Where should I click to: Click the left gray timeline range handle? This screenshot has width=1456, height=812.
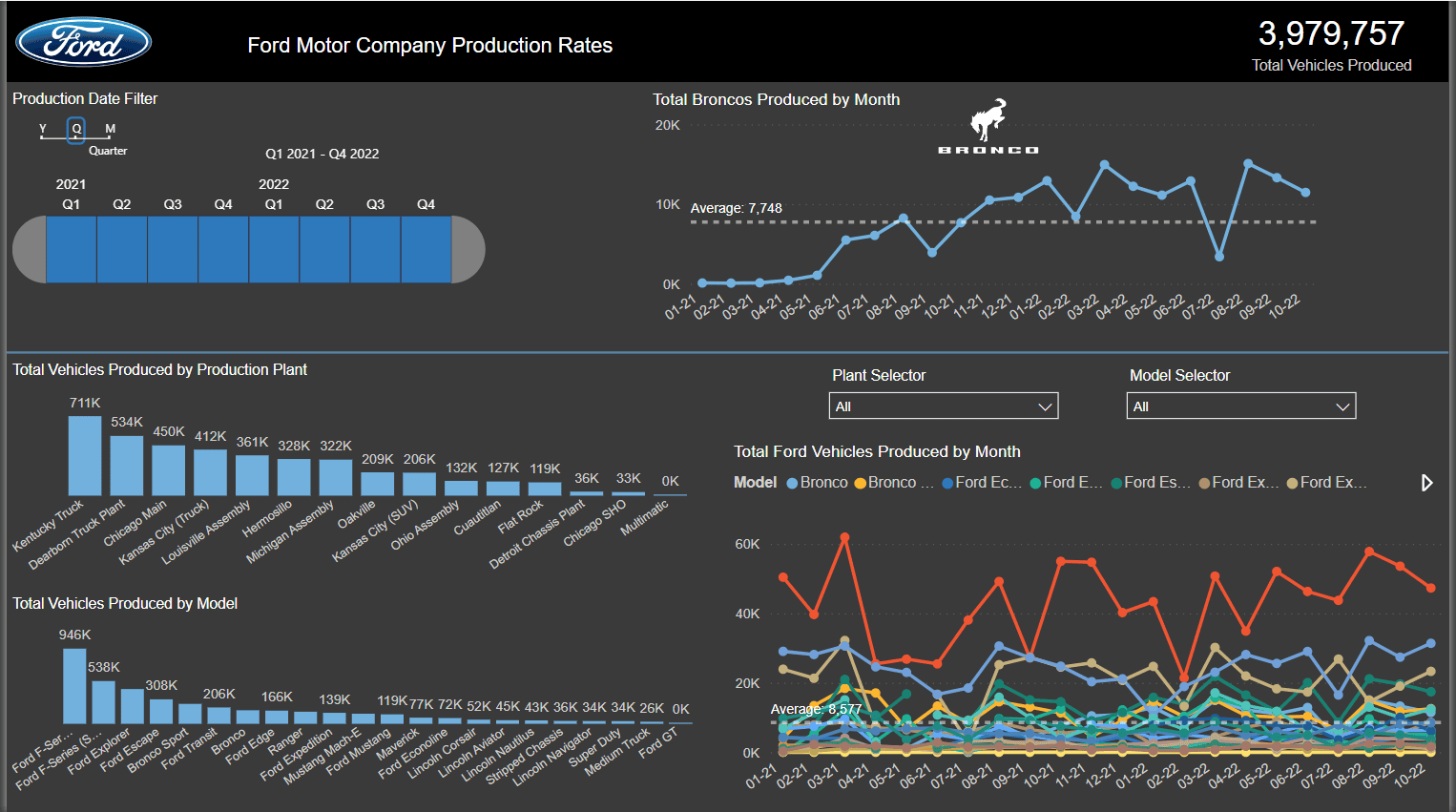[29, 249]
